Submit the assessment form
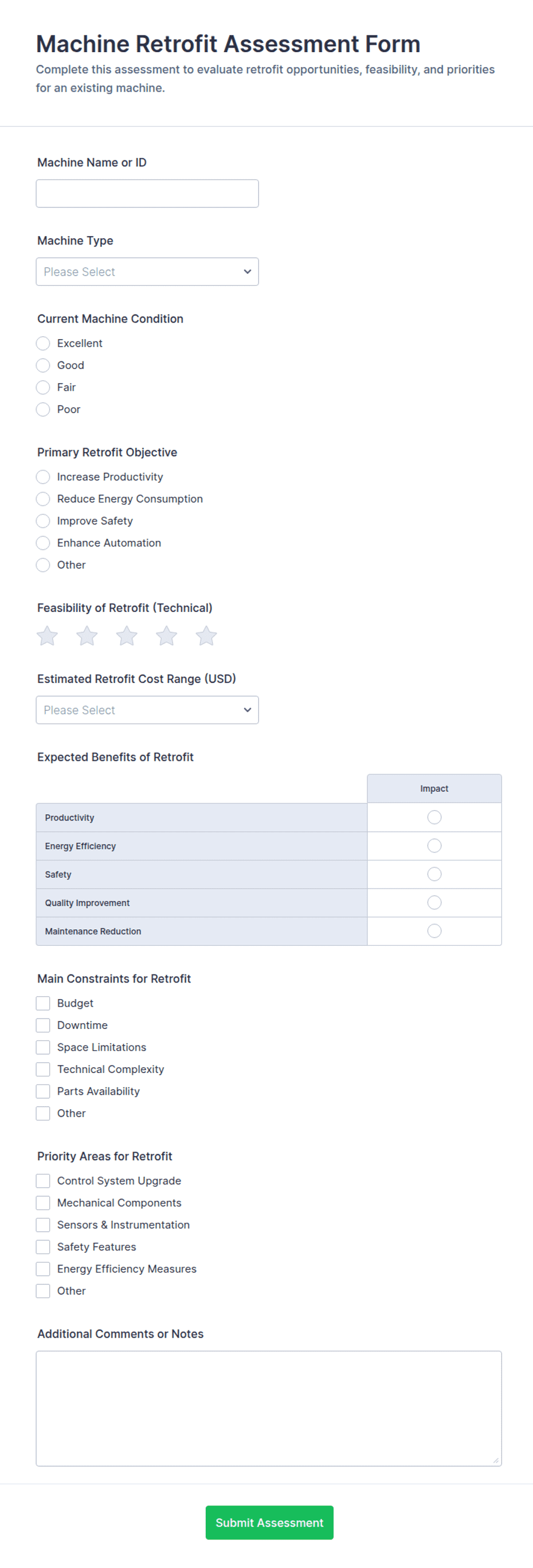Viewport: 533px width, 1568px height. click(x=269, y=1522)
